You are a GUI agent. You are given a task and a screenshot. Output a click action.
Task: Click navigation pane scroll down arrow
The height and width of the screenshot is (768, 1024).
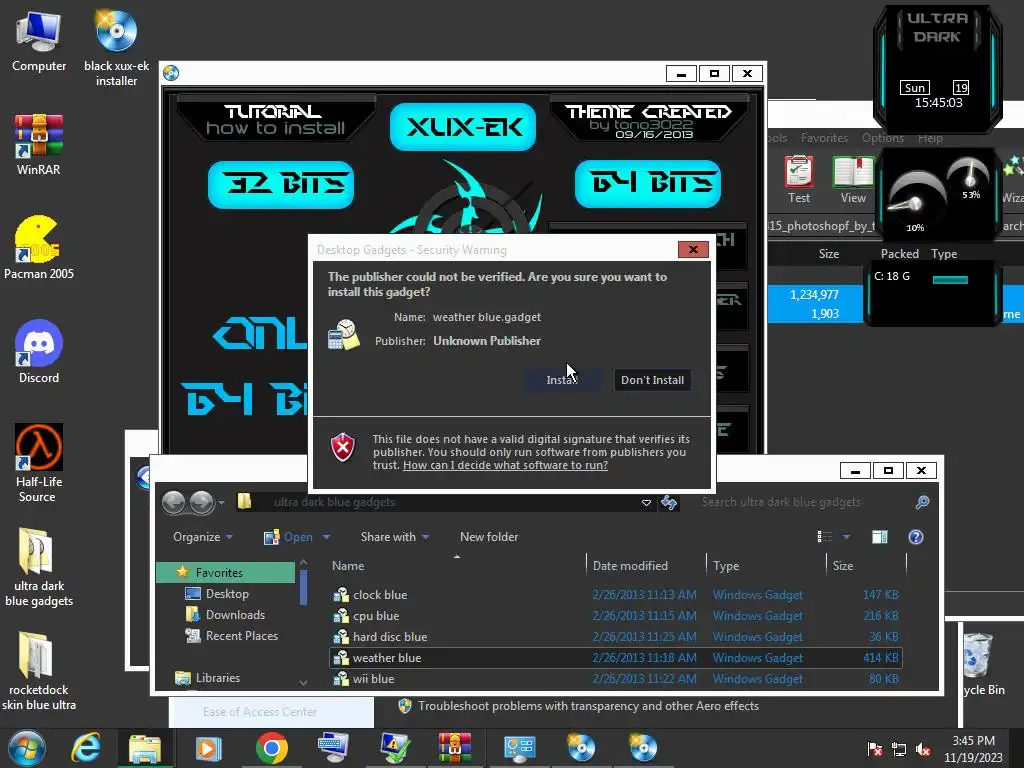303,682
